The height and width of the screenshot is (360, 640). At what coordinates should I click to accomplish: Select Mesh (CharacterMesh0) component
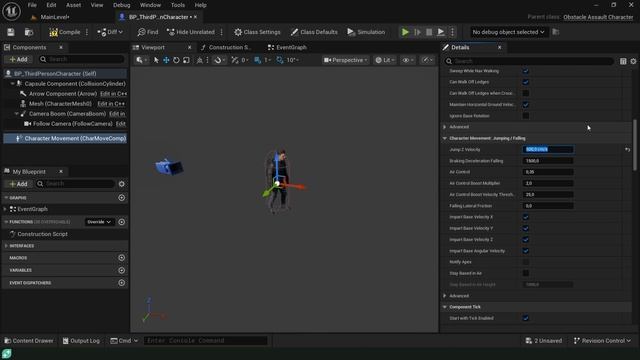coord(60,104)
